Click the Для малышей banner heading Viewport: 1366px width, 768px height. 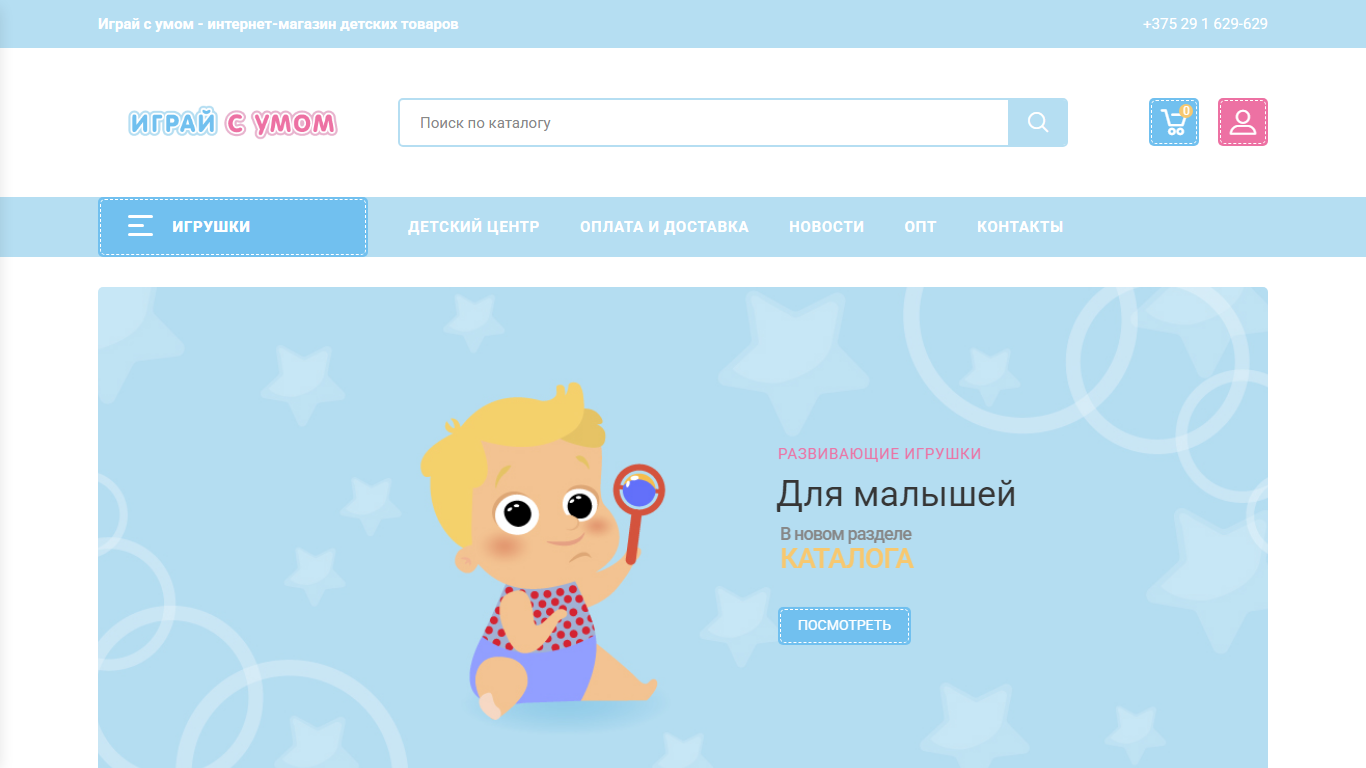point(896,494)
